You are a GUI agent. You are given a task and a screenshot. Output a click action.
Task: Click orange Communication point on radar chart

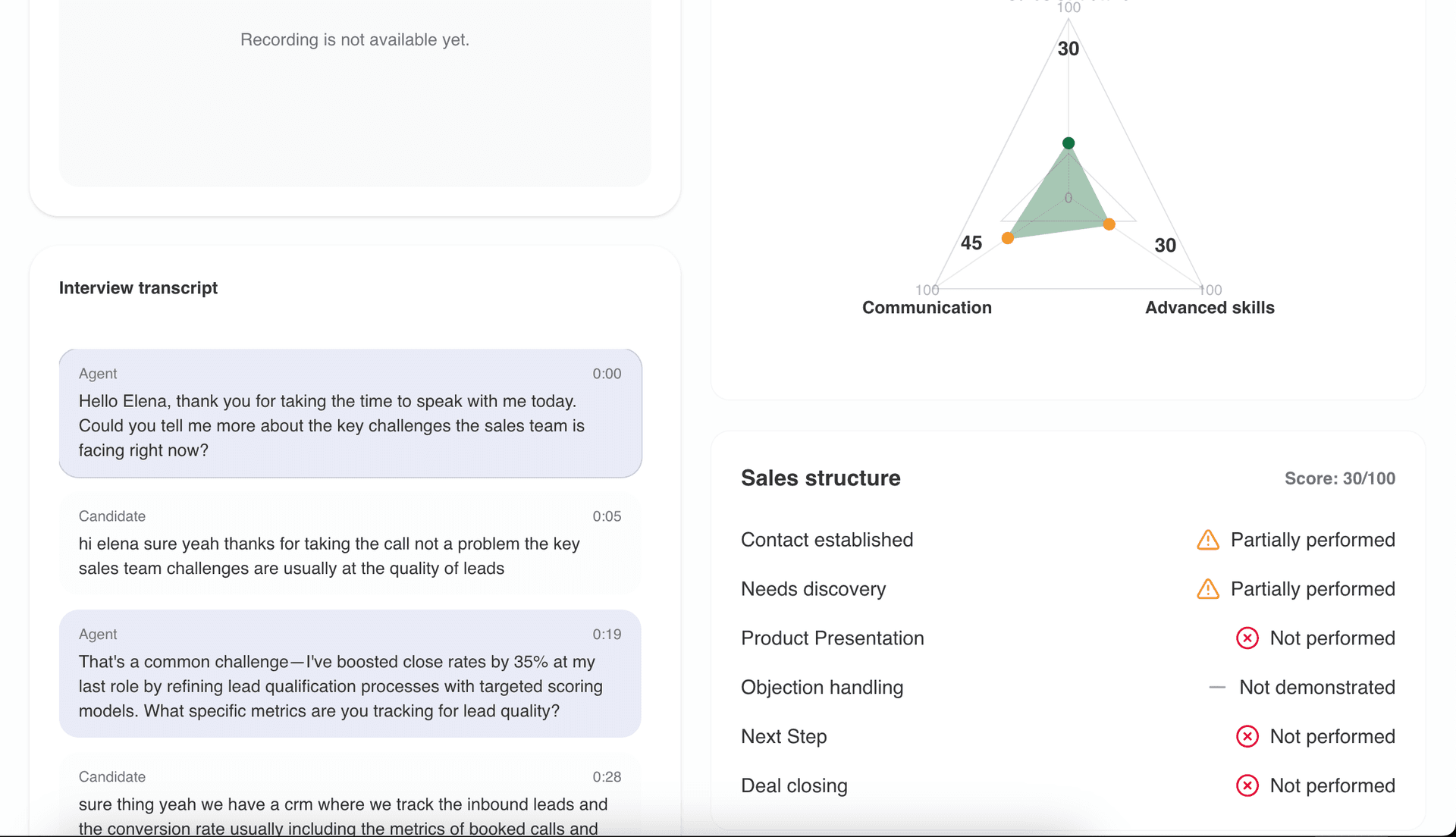tap(1008, 238)
